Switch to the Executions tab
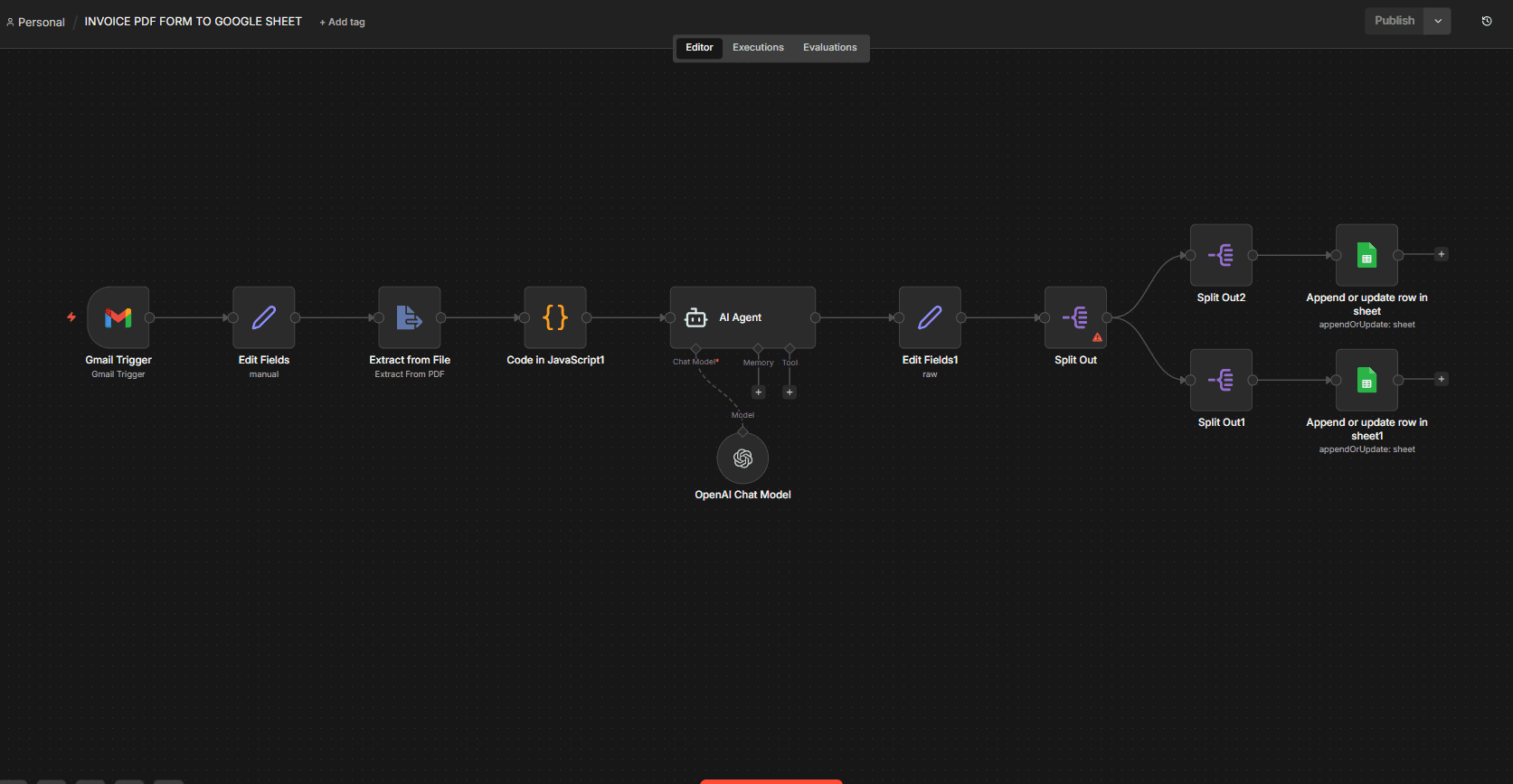This screenshot has height=784, width=1513. tap(758, 48)
